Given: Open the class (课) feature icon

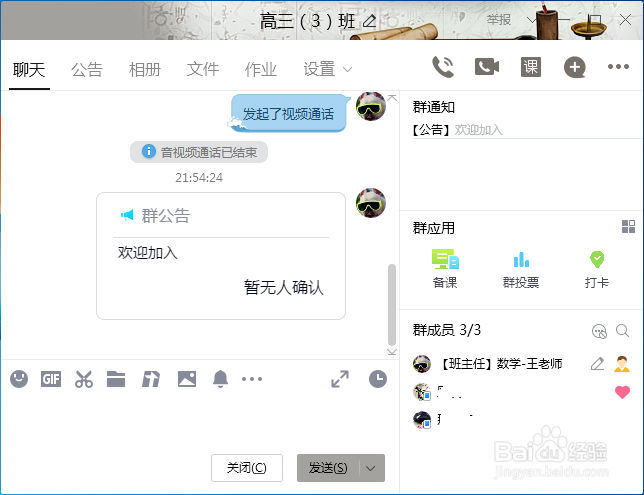Looking at the screenshot, I should click(531, 67).
